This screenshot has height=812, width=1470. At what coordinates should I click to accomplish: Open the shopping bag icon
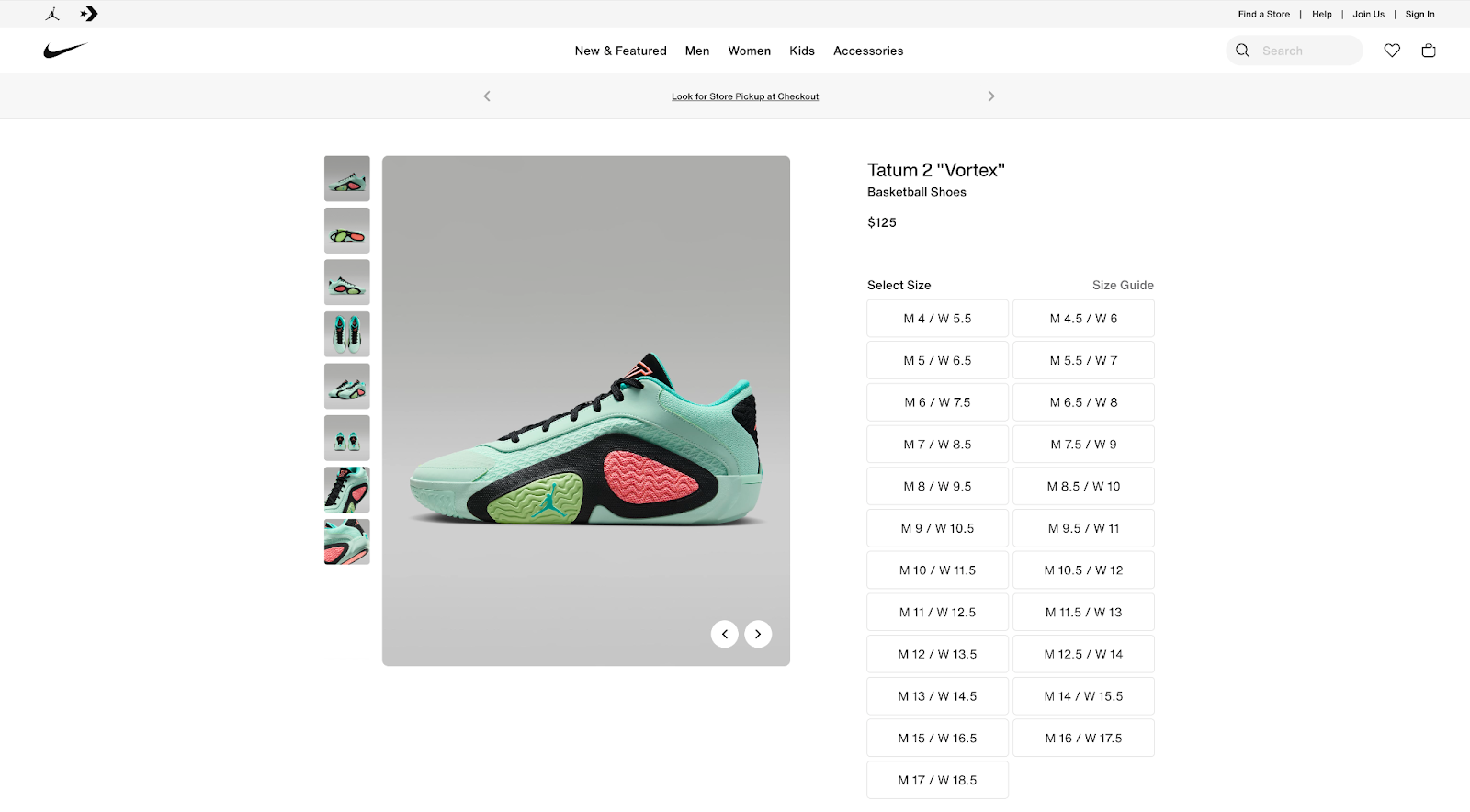point(1429,51)
